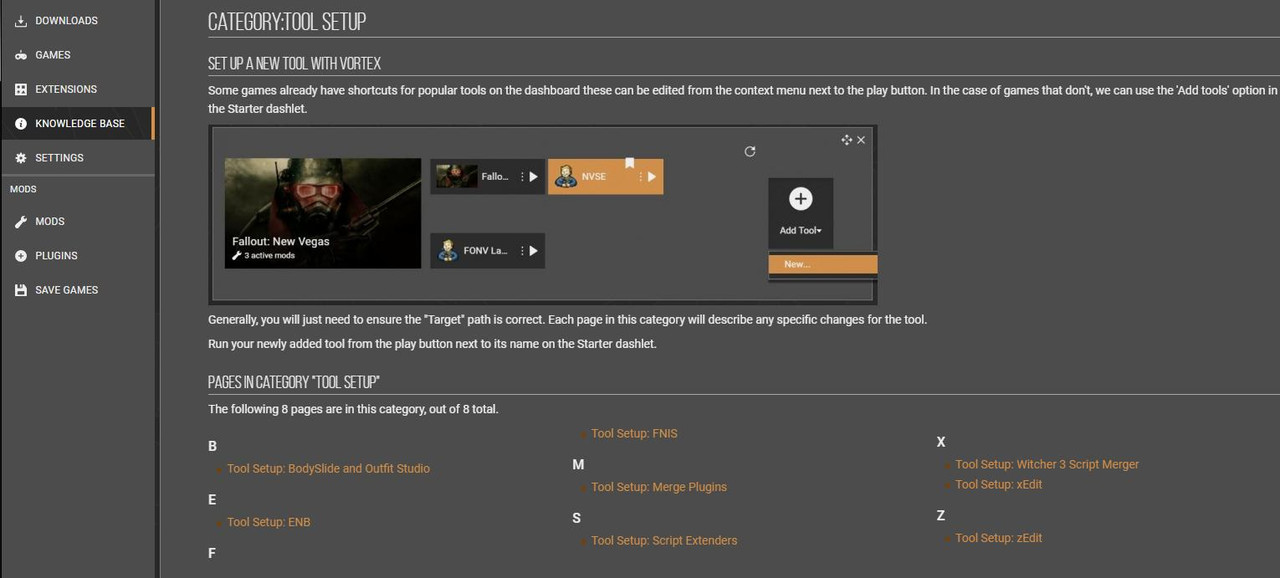Open Tool Setup: Script Extenders link
Viewport: 1280px width, 578px height.
[x=664, y=540]
